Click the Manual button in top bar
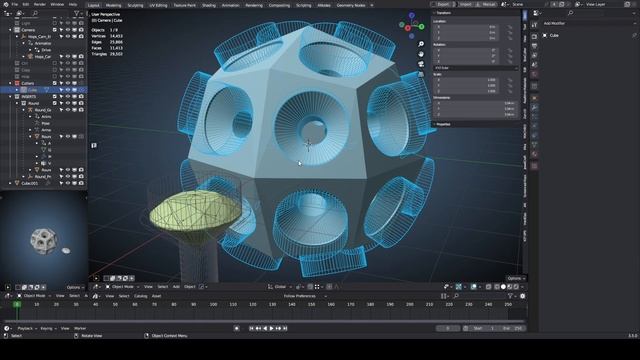 pos(486,4)
